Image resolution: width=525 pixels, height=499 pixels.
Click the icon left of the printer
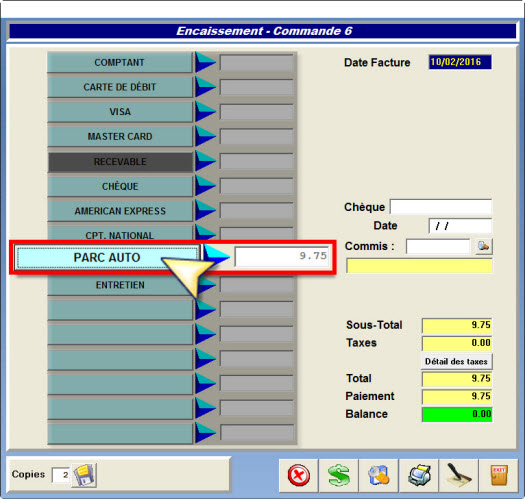pyautogui.click(x=379, y=475)
